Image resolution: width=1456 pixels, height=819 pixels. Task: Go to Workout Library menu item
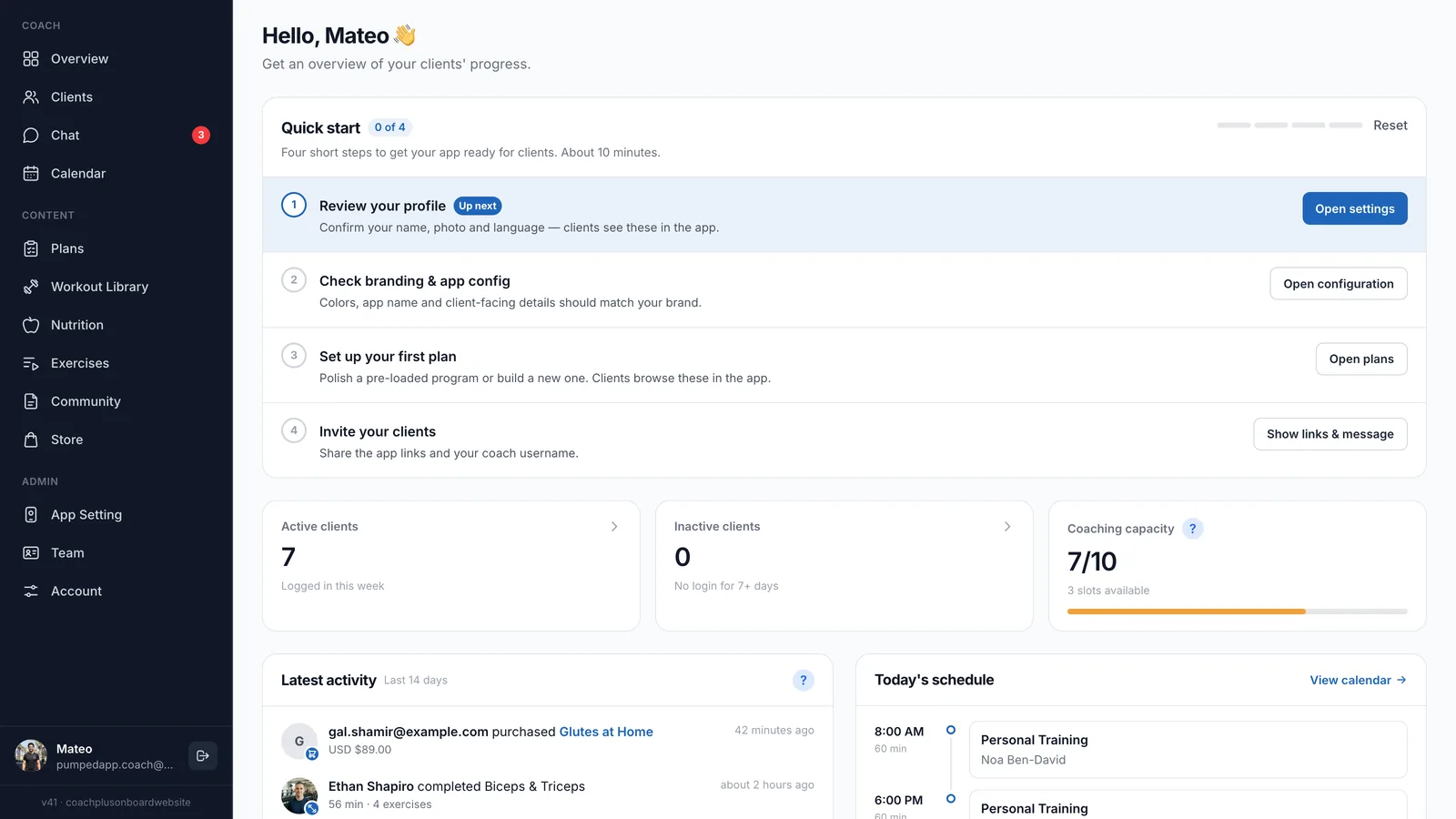tap(116, 287)
